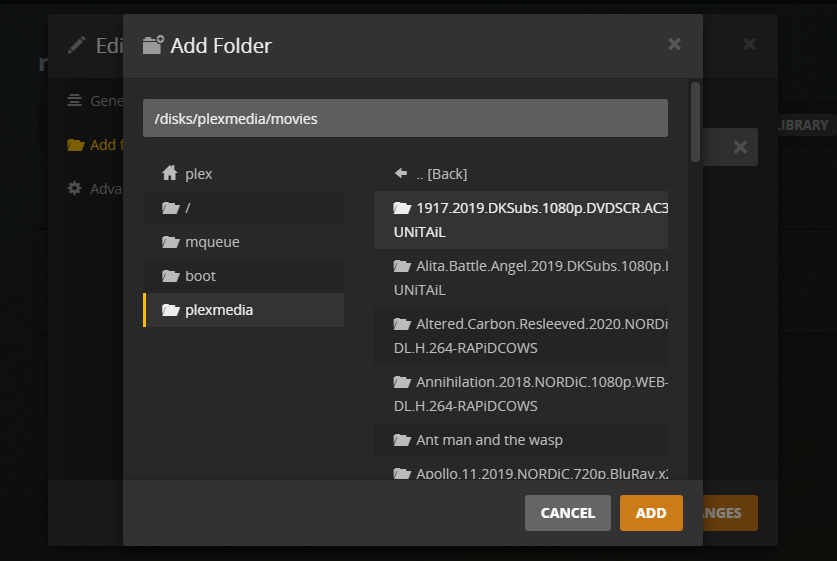This screenshot has width=837, height=561.
Task: Click the dialog's vertical scrollbar
Action: (x=695, y=120)
